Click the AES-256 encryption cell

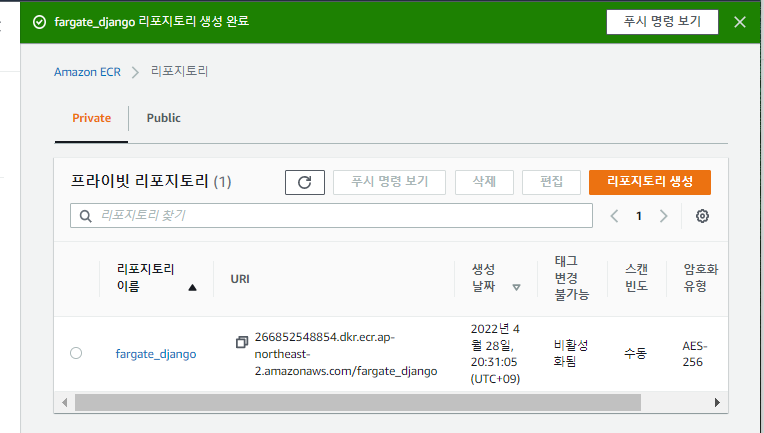click(x=695, y=354)
